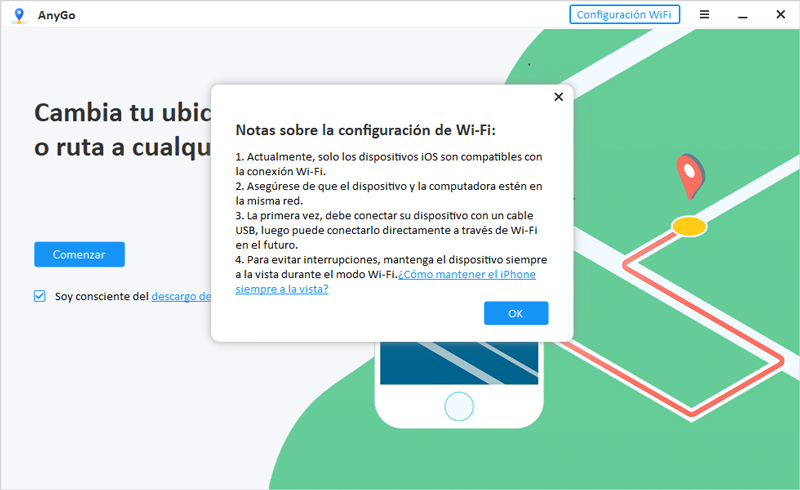Confirm the dialog with OK
This screenshot has height=490, width=800.
pyautogui.click(x=516, y=313)
